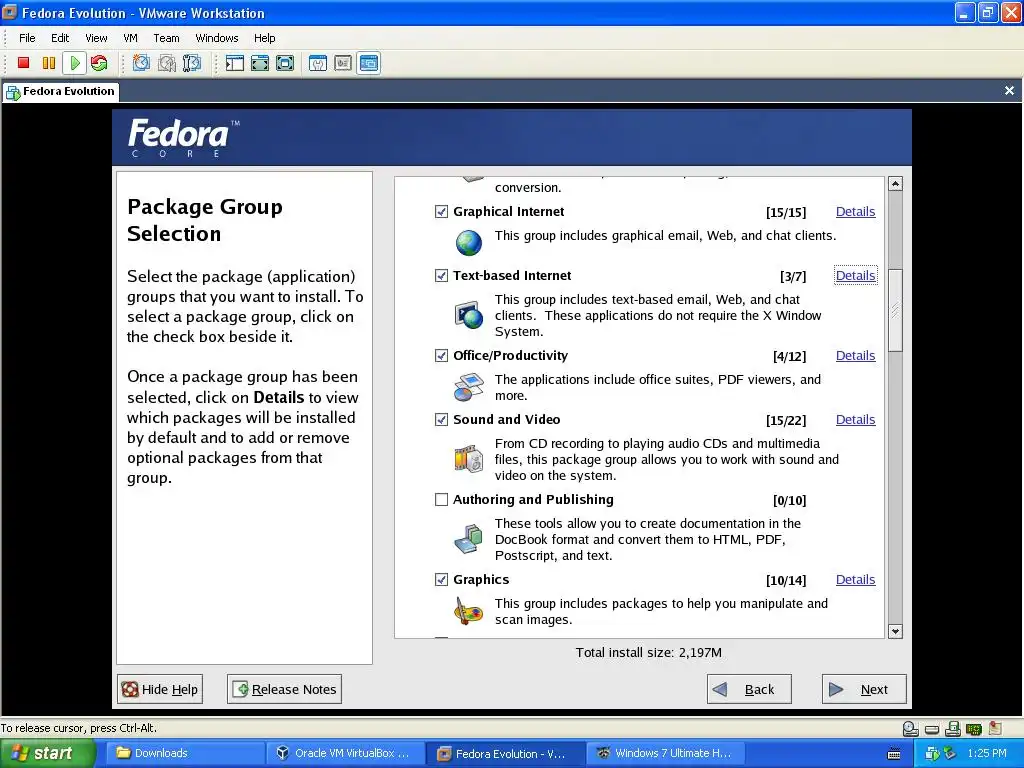Click the Graphics paint palette icon
This screenshot has height=768, width=1024.
click(469, 611)
